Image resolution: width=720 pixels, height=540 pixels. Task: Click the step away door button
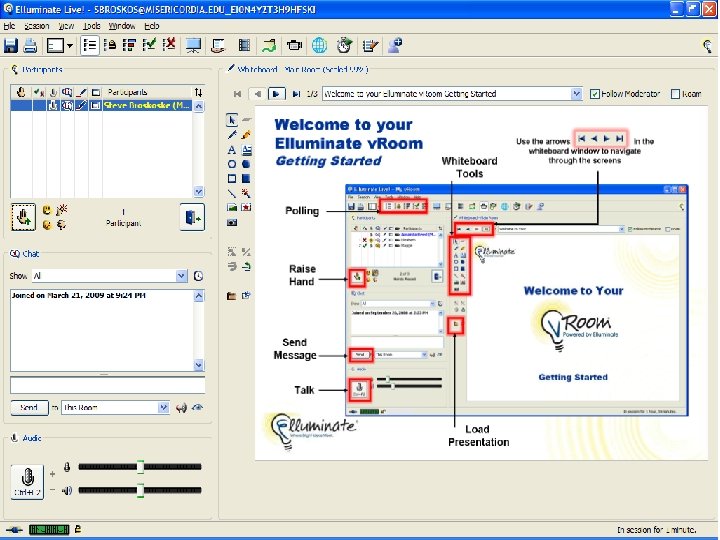192,217
